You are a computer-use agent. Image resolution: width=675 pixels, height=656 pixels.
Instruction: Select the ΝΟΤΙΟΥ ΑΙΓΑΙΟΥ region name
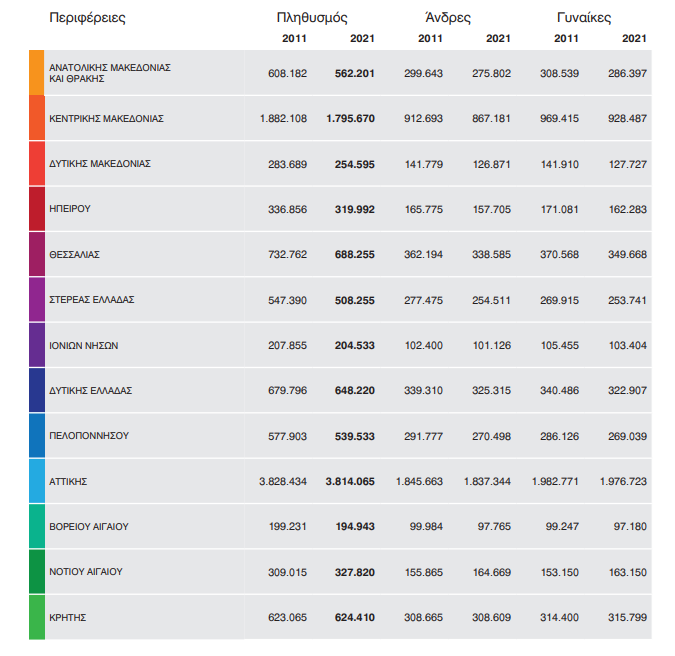pyautogui.click(x=85, y=572)
